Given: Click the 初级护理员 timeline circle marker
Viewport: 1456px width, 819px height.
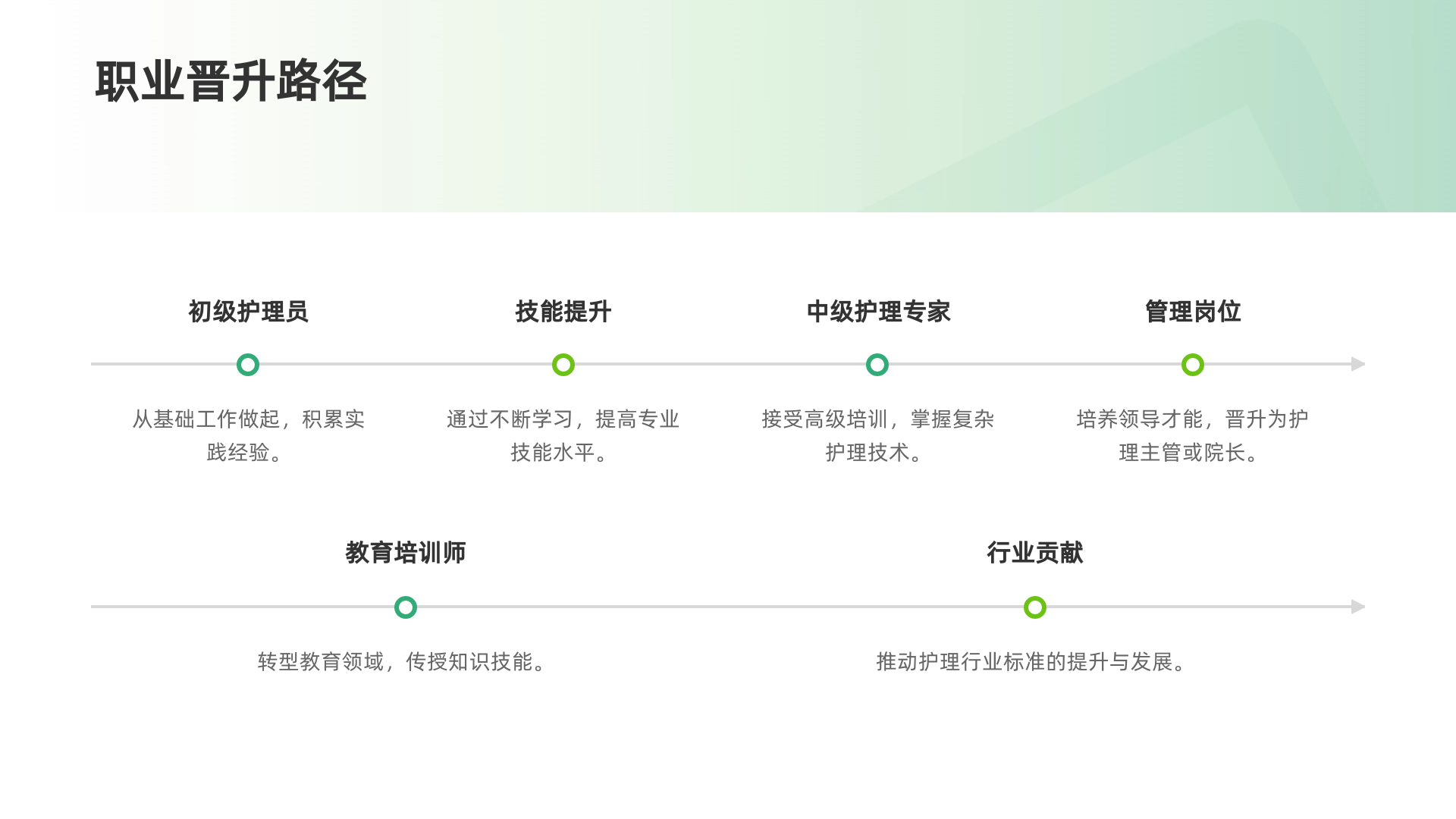Looking at the screenshot, I should point(248,365).
